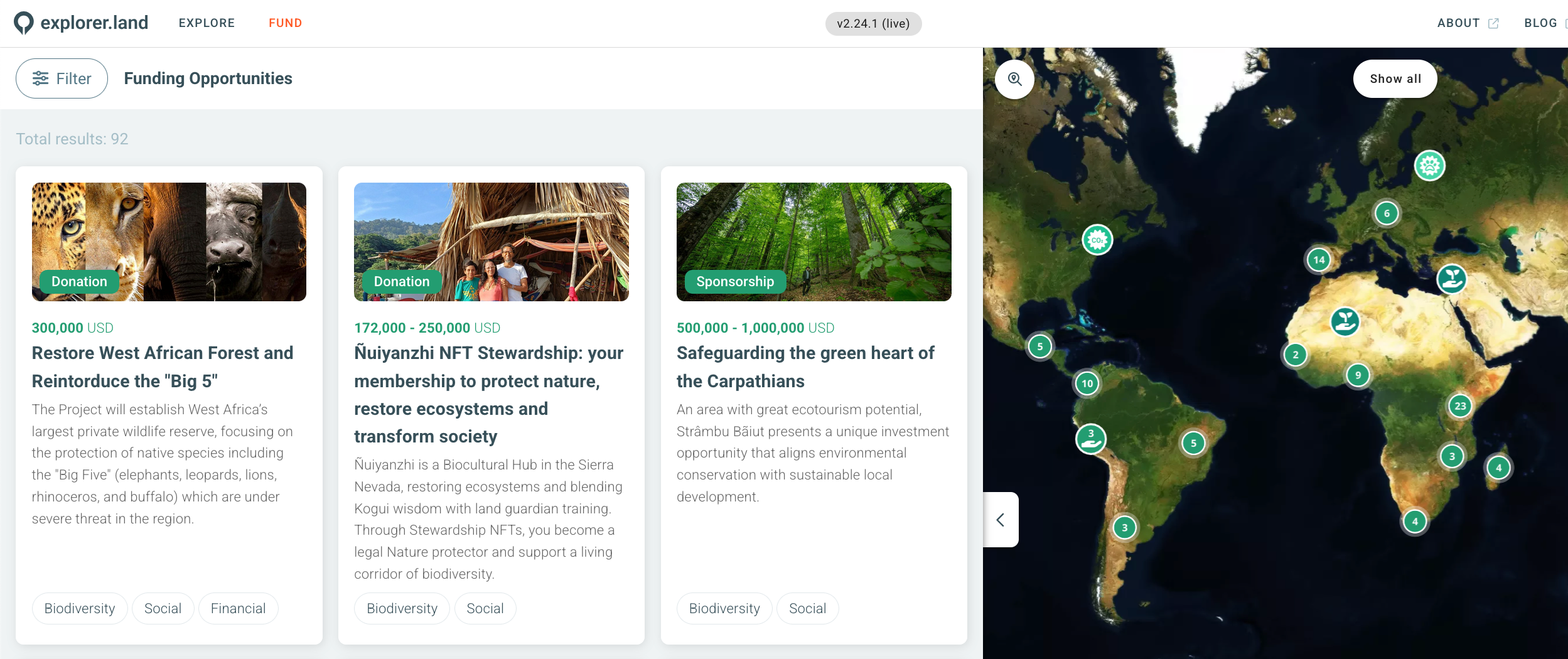Open the ABOUT external link
Image resolution: width=1568 pixels, height=659 pixels.
click(1468, 23)
